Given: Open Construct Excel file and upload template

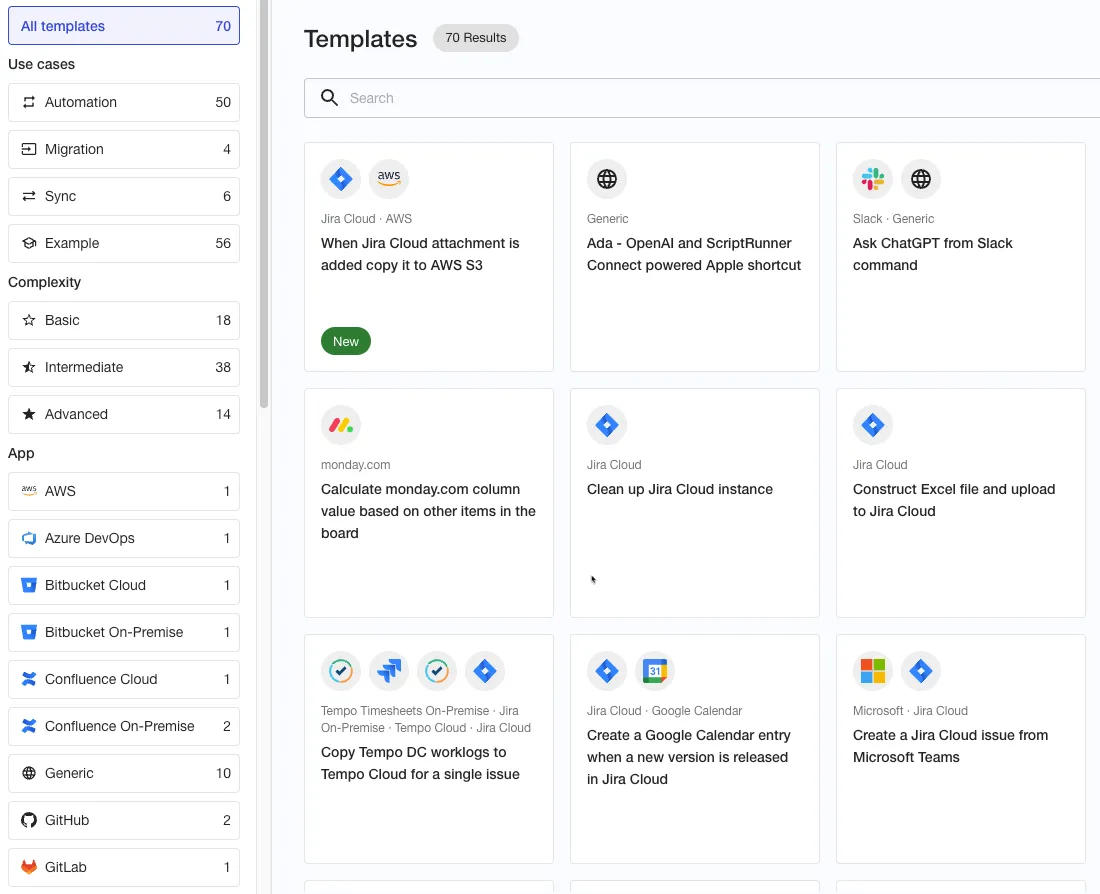Looking at the screenshot, I should 960,503.
